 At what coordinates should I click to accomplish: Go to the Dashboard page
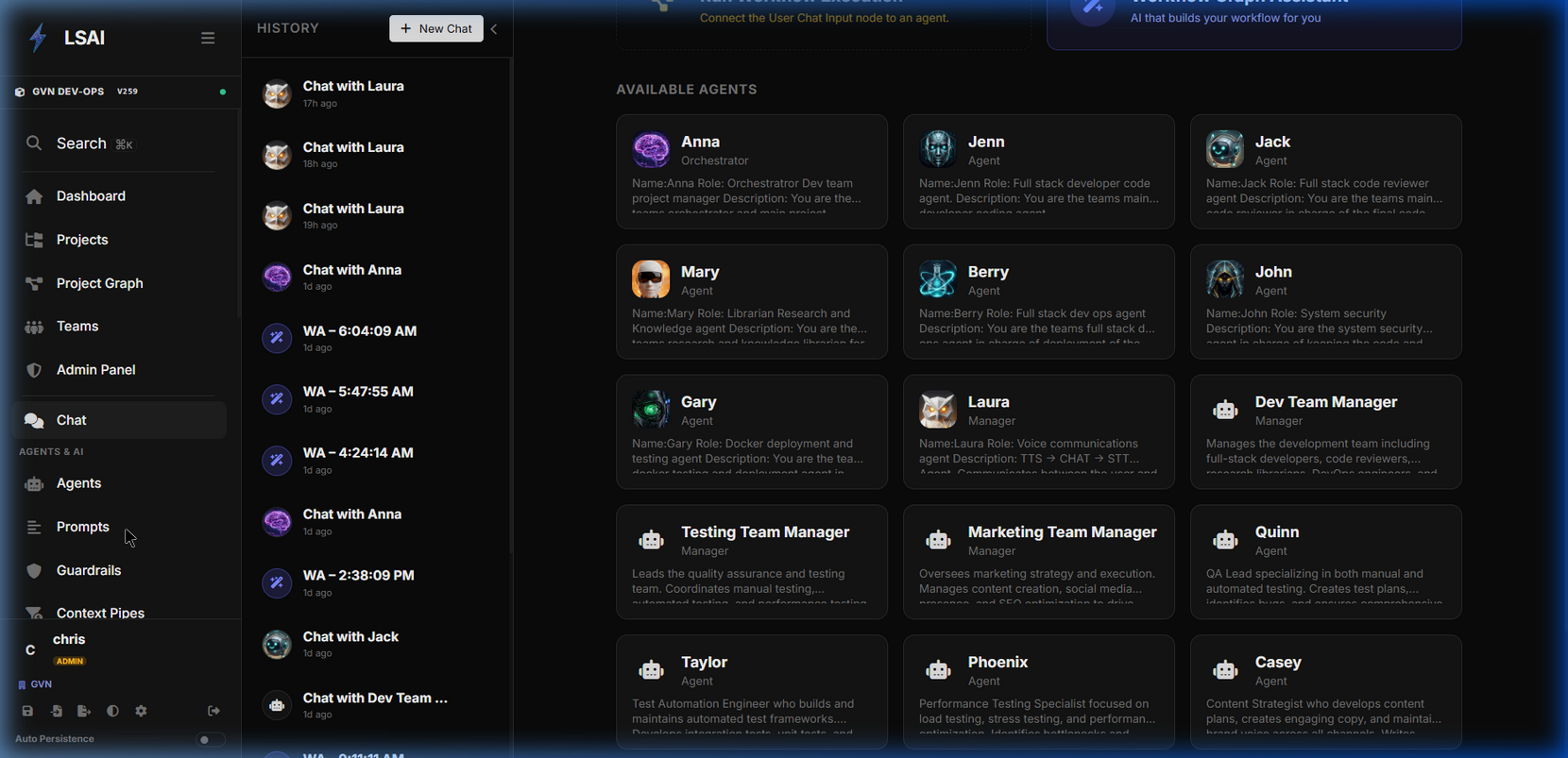[x=120, y=196]
